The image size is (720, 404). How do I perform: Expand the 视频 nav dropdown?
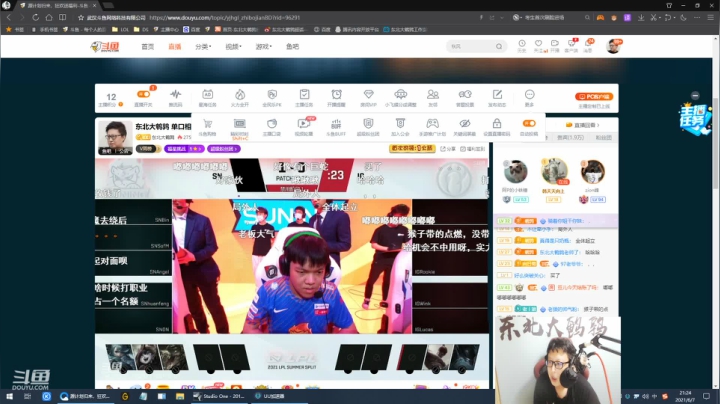233,46
